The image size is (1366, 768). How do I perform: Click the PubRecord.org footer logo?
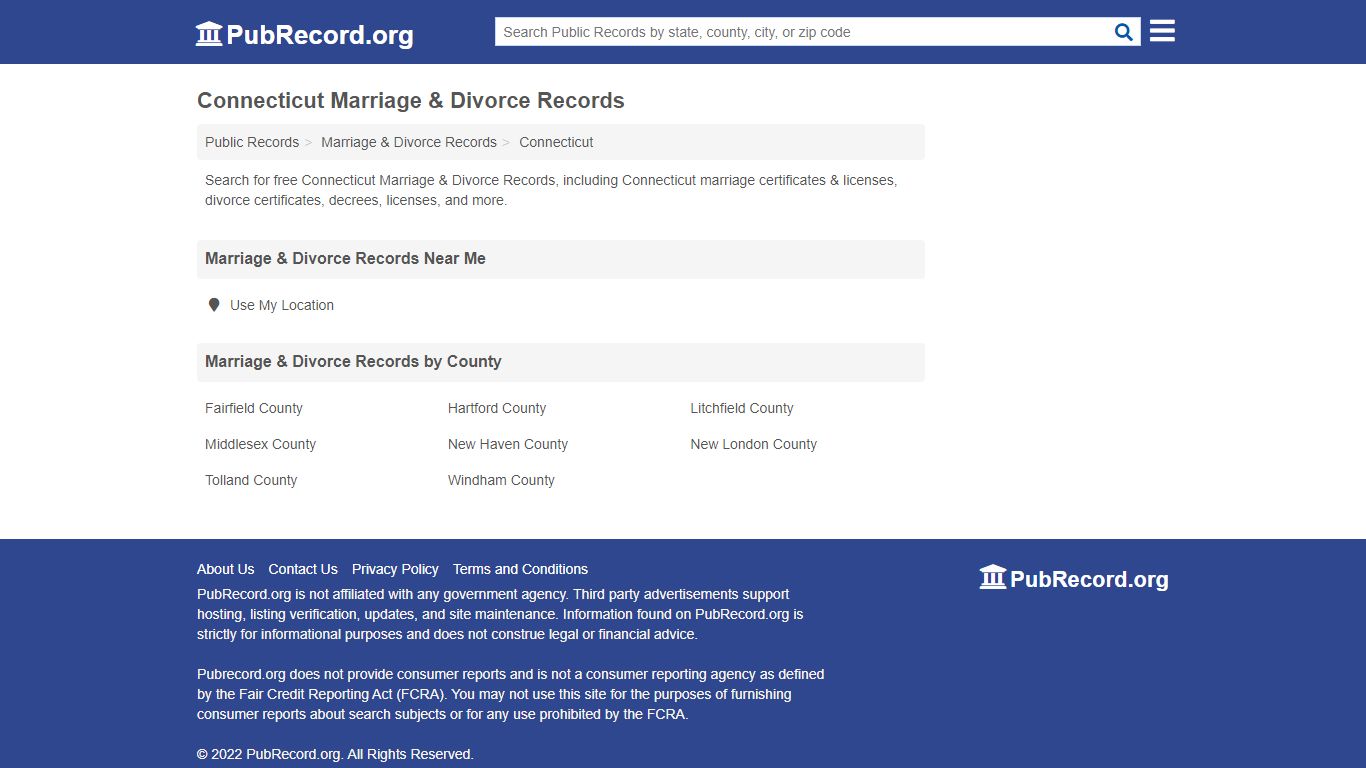click(1074, 578)
